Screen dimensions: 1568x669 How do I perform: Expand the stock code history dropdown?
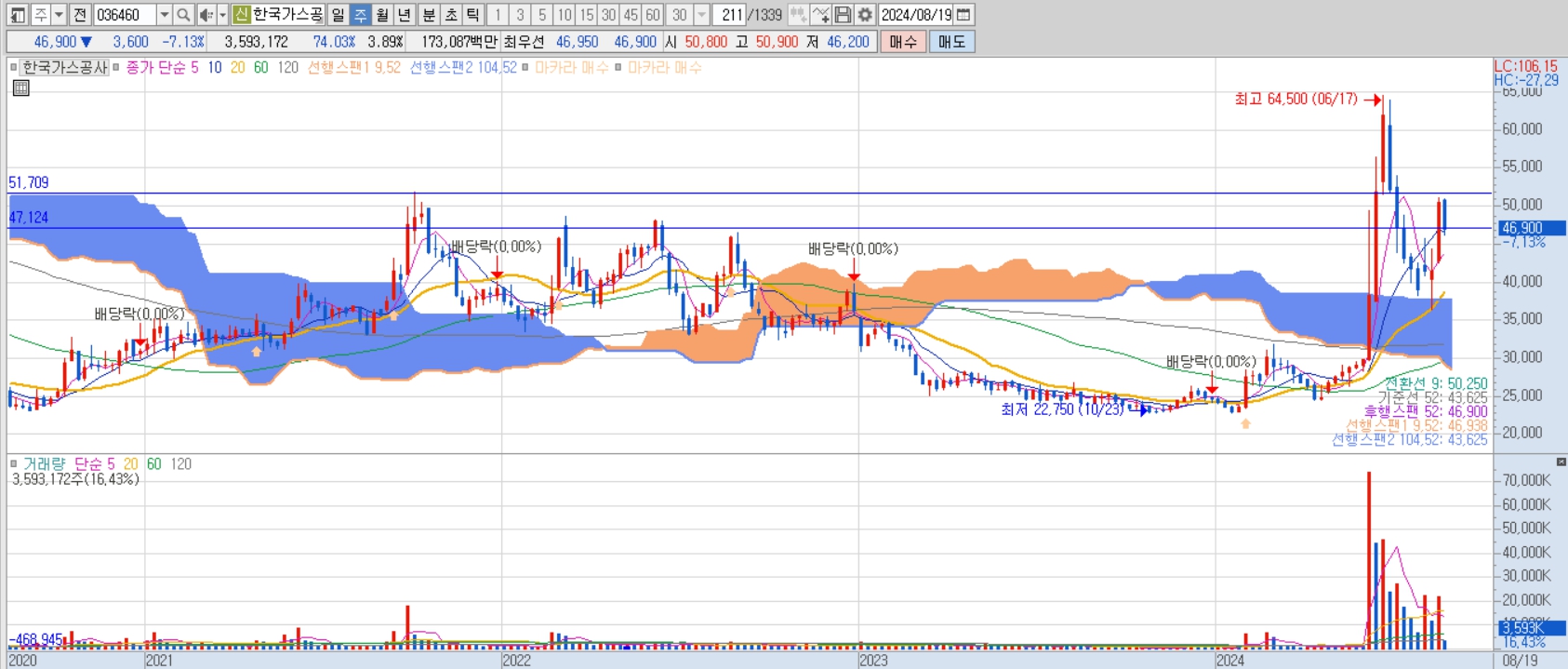[x=165, y=15]
